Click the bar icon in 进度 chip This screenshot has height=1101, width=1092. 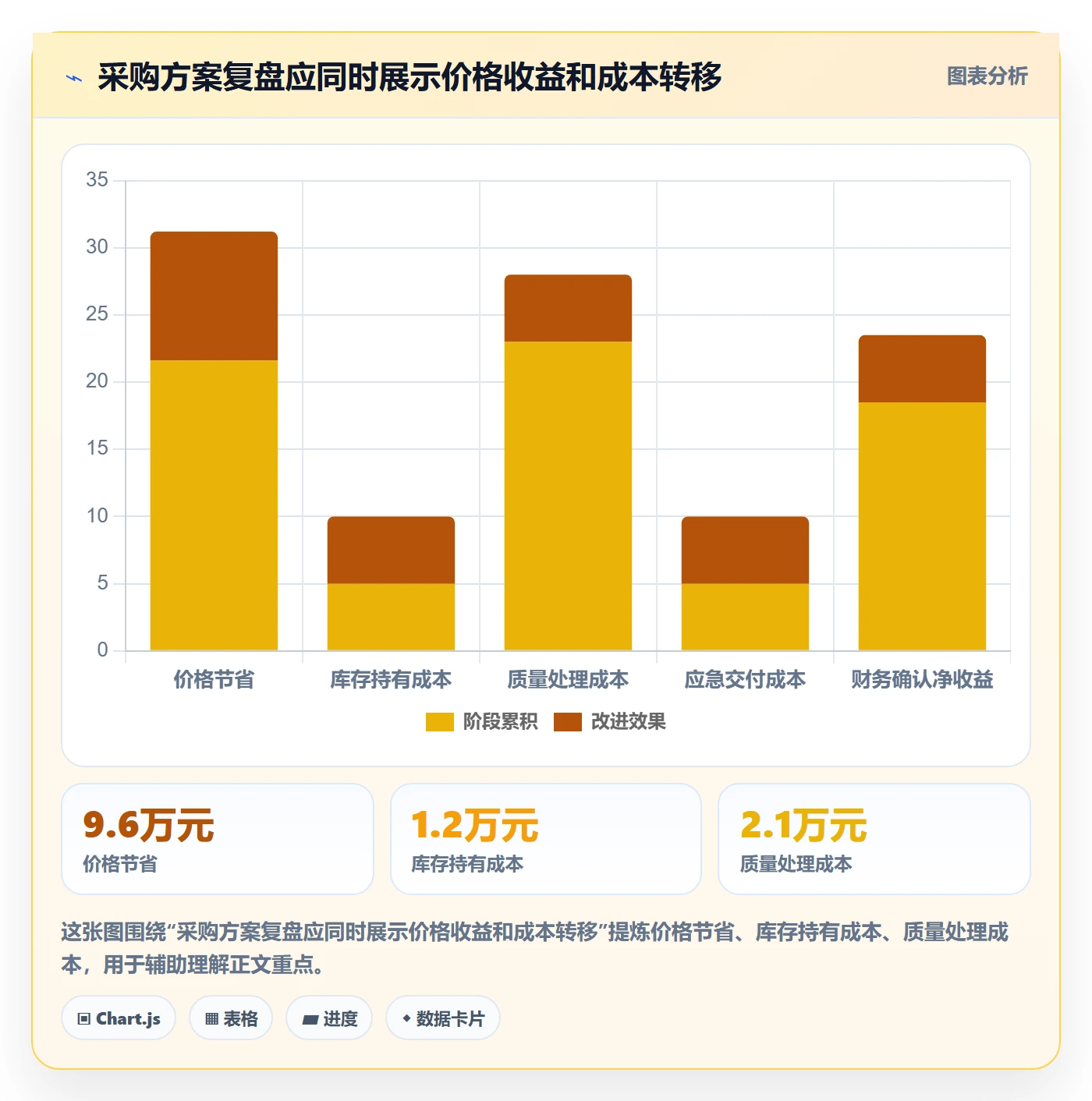click(x=310, y=1020)
